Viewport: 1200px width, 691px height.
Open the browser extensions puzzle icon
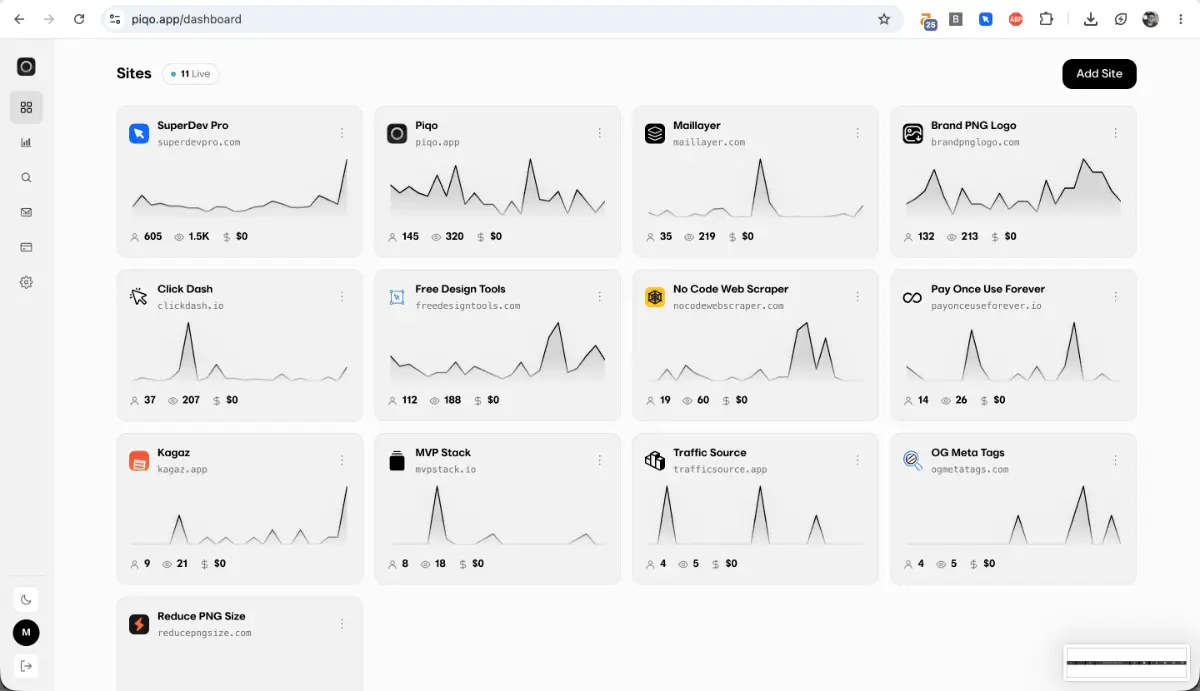pos(1047,19)
